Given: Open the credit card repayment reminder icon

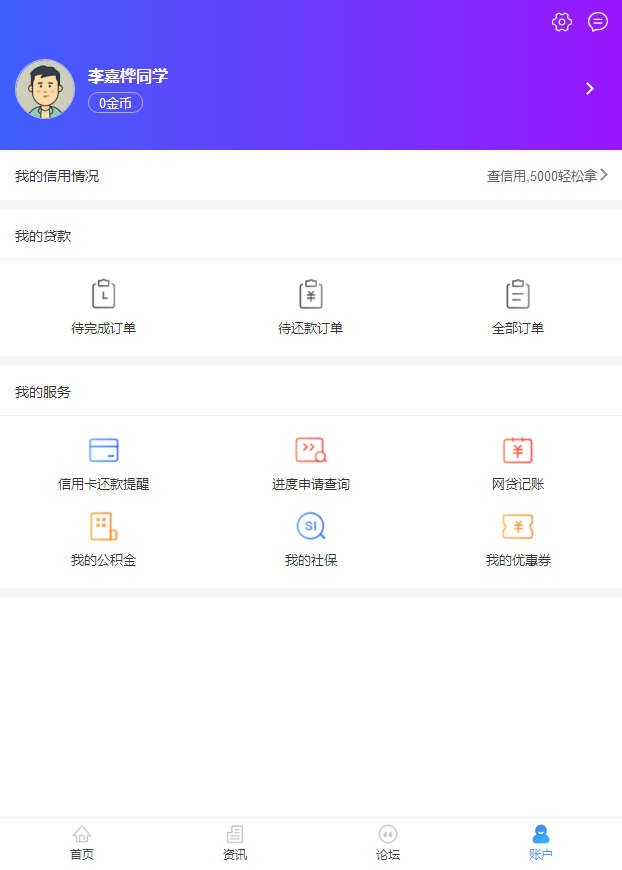Looking at the screenshot, I should 103,450.
